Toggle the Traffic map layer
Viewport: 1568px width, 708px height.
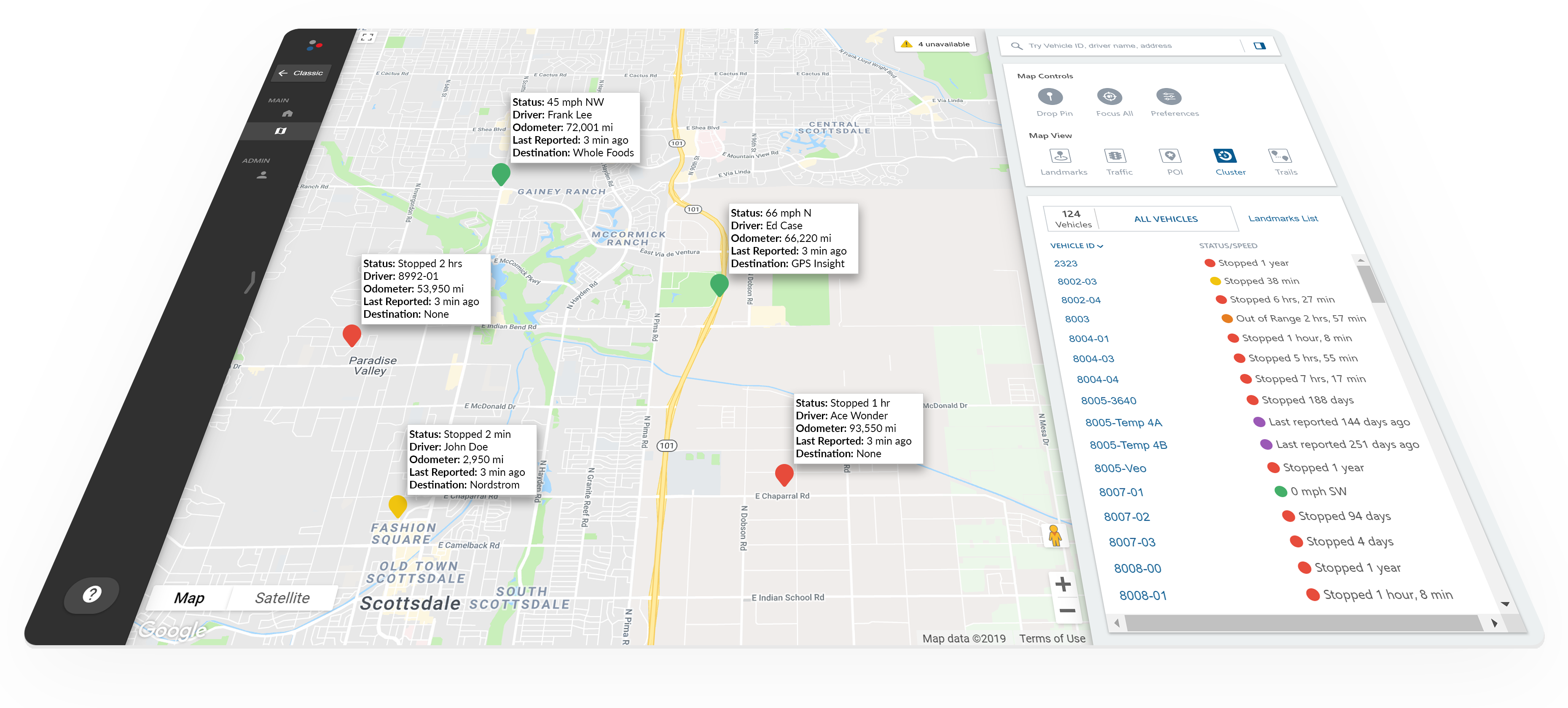click(x=1115, y=156)
